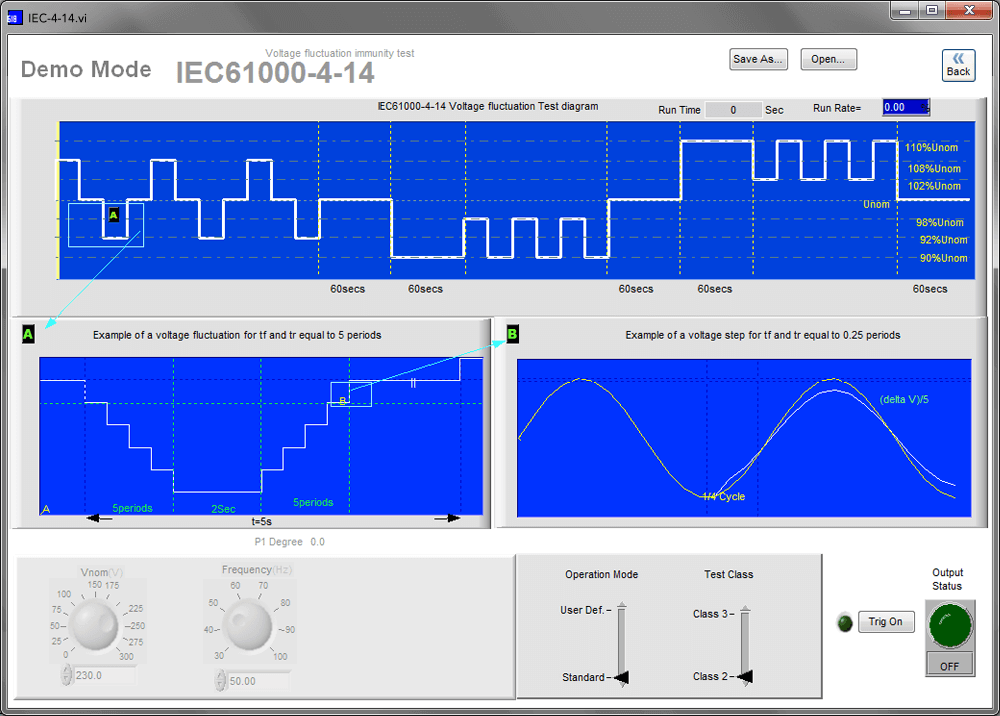Image resolution: width=1000 pixels, height=716 pixels.
Task: Click the Test Class slider handle at Class 2
Action: (x=745, y=676)
